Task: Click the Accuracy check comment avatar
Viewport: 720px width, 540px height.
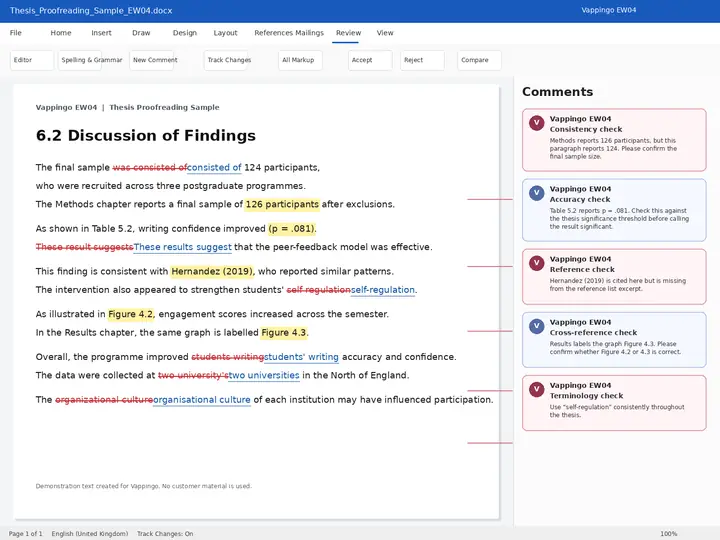Action: click(x=536, y=193)
